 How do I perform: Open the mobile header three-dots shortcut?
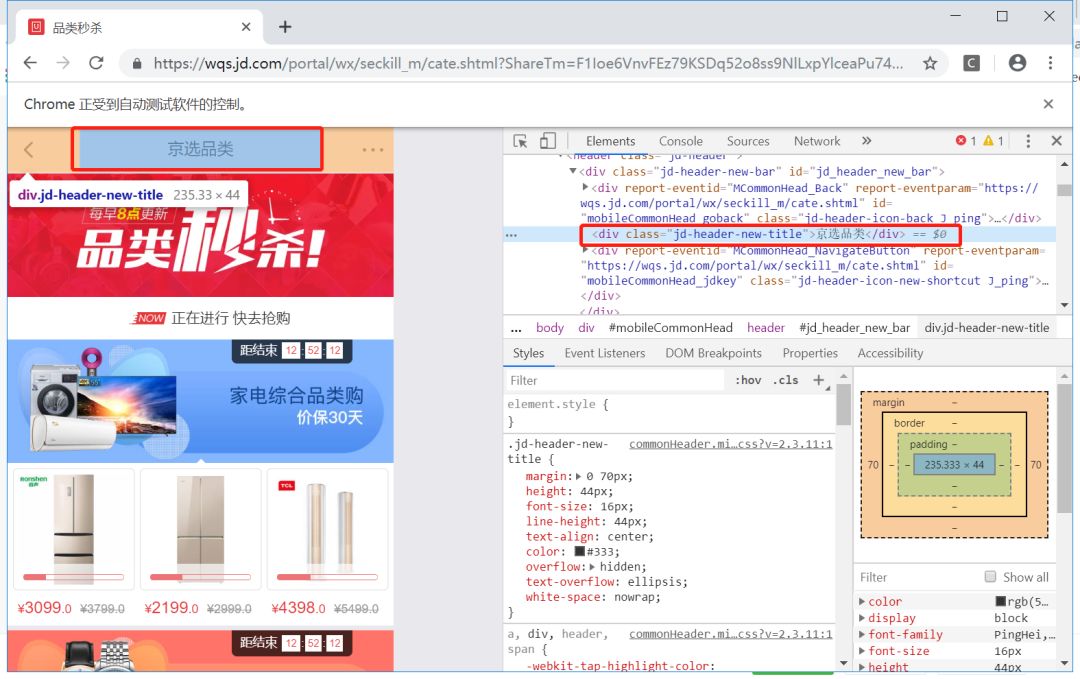click(373, 149)
